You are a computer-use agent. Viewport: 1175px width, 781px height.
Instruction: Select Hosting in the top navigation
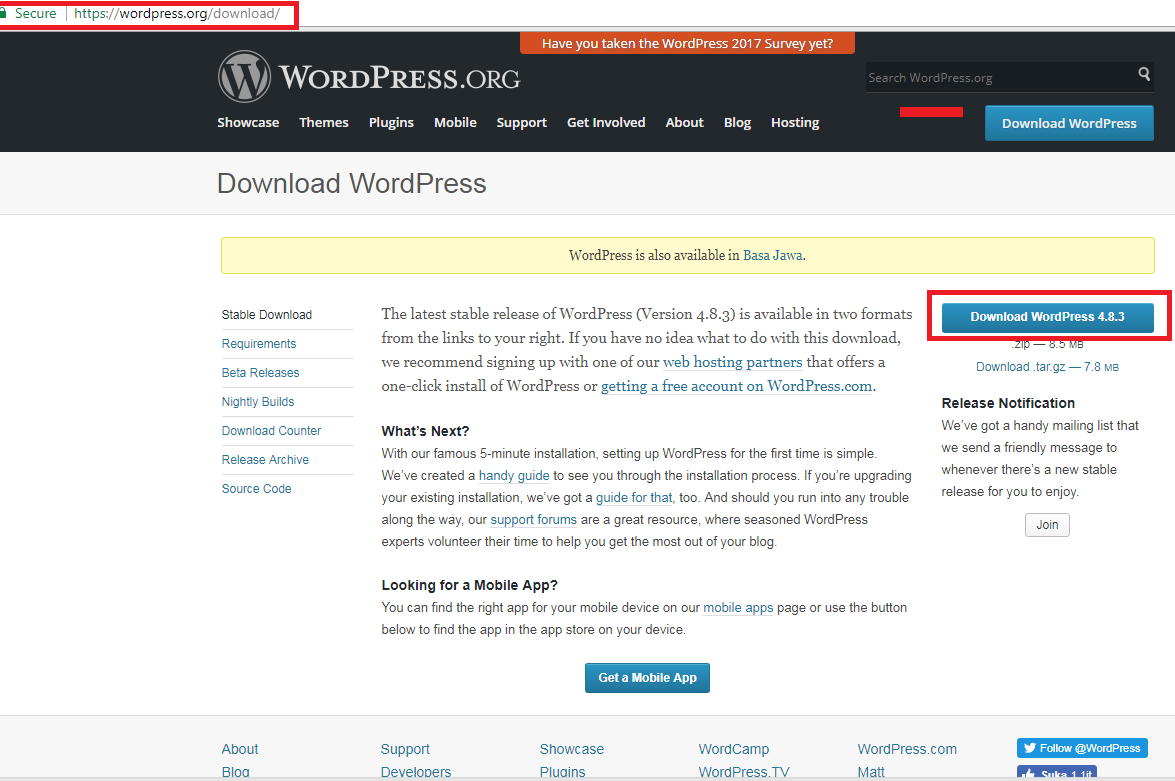[x=795, y=122]
